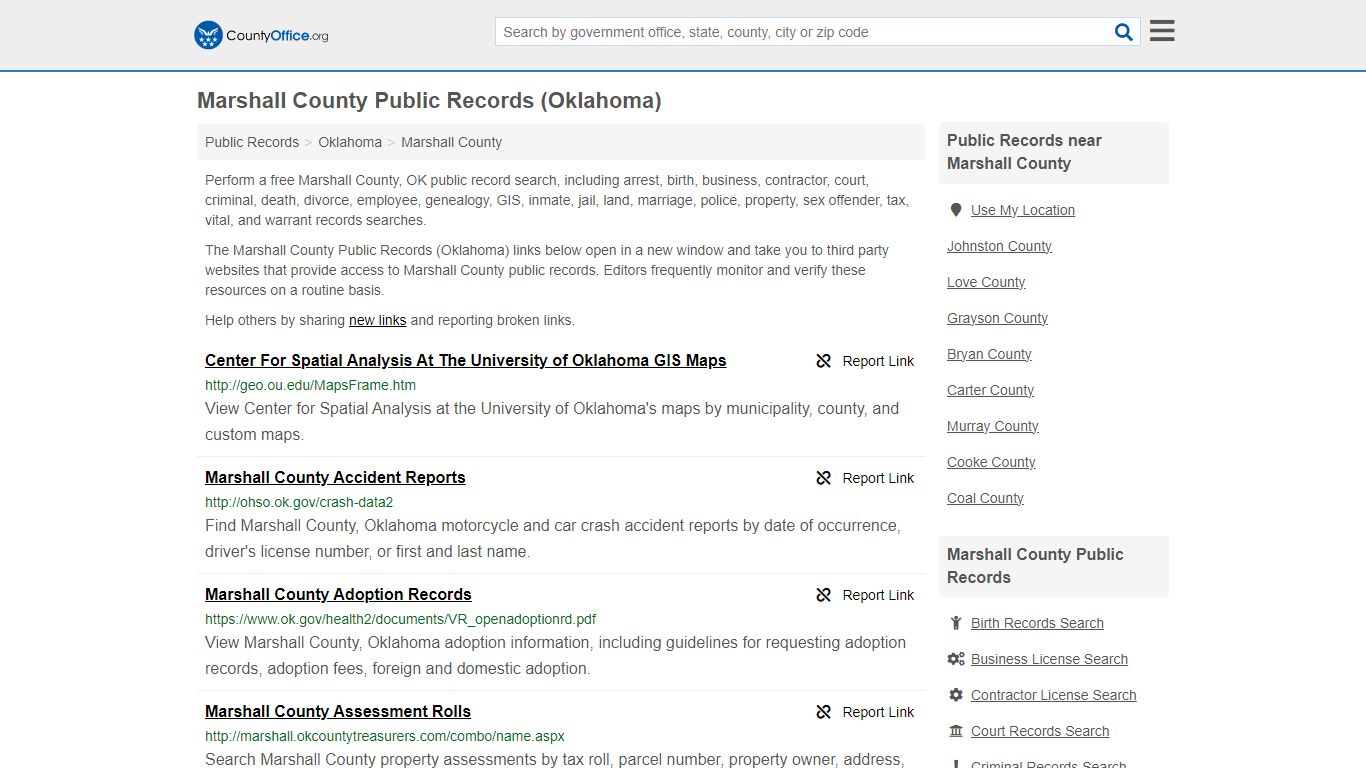Click the Contractor License Search gear icon
1366x768 pixels.
pos(956,695)
